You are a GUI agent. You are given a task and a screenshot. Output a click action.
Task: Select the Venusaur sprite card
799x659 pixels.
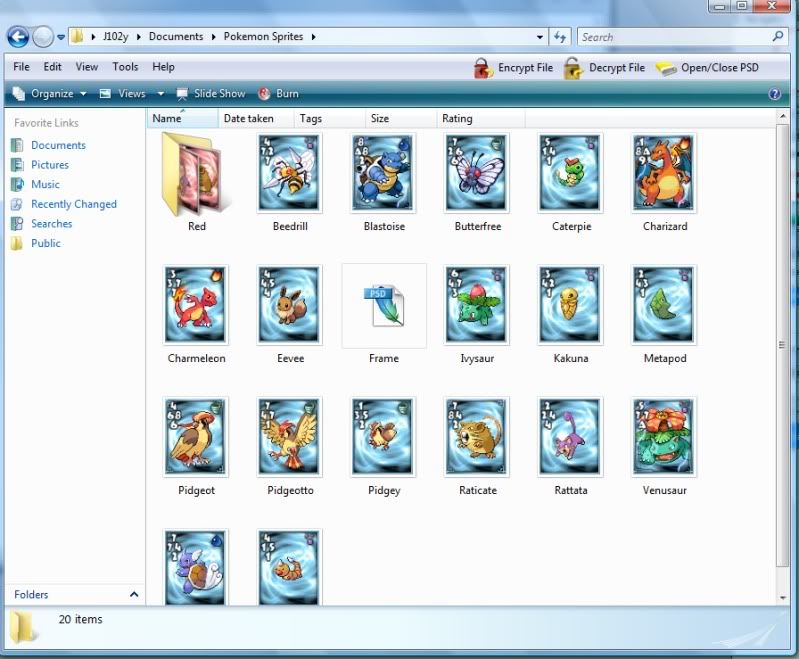click(664, 437)
